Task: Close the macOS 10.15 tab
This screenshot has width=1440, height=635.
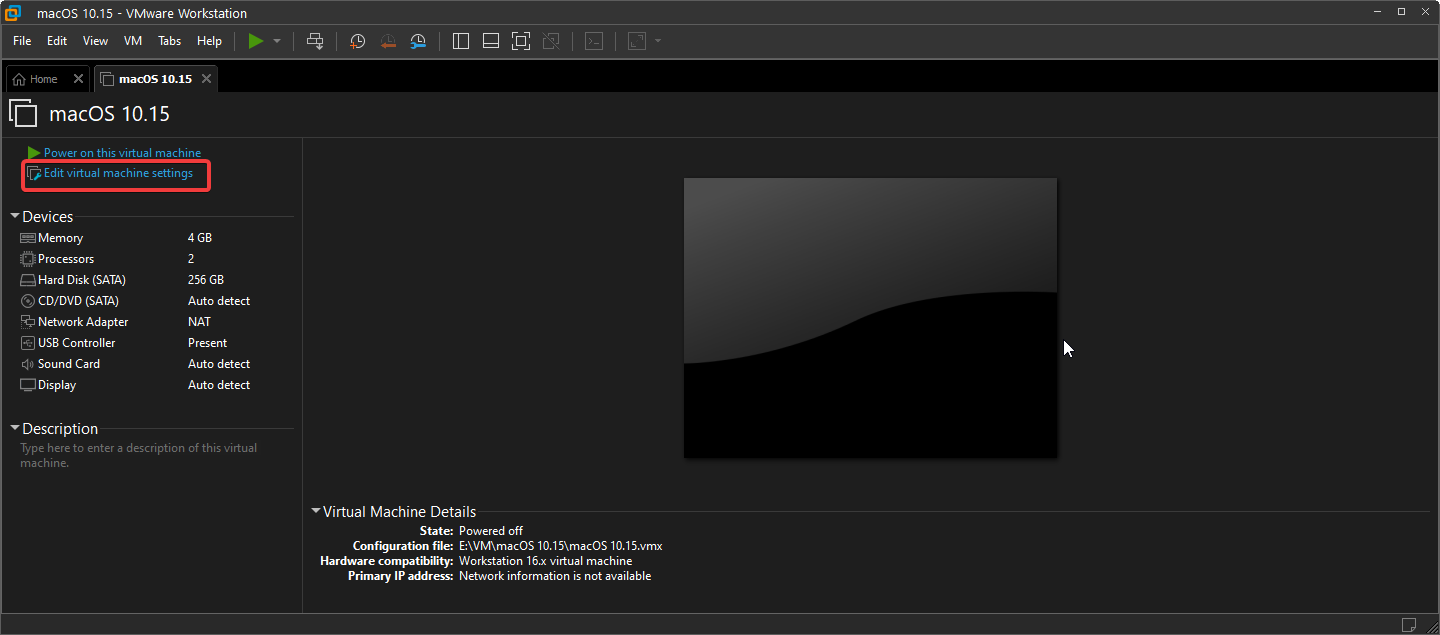Action: pos(207,79)
